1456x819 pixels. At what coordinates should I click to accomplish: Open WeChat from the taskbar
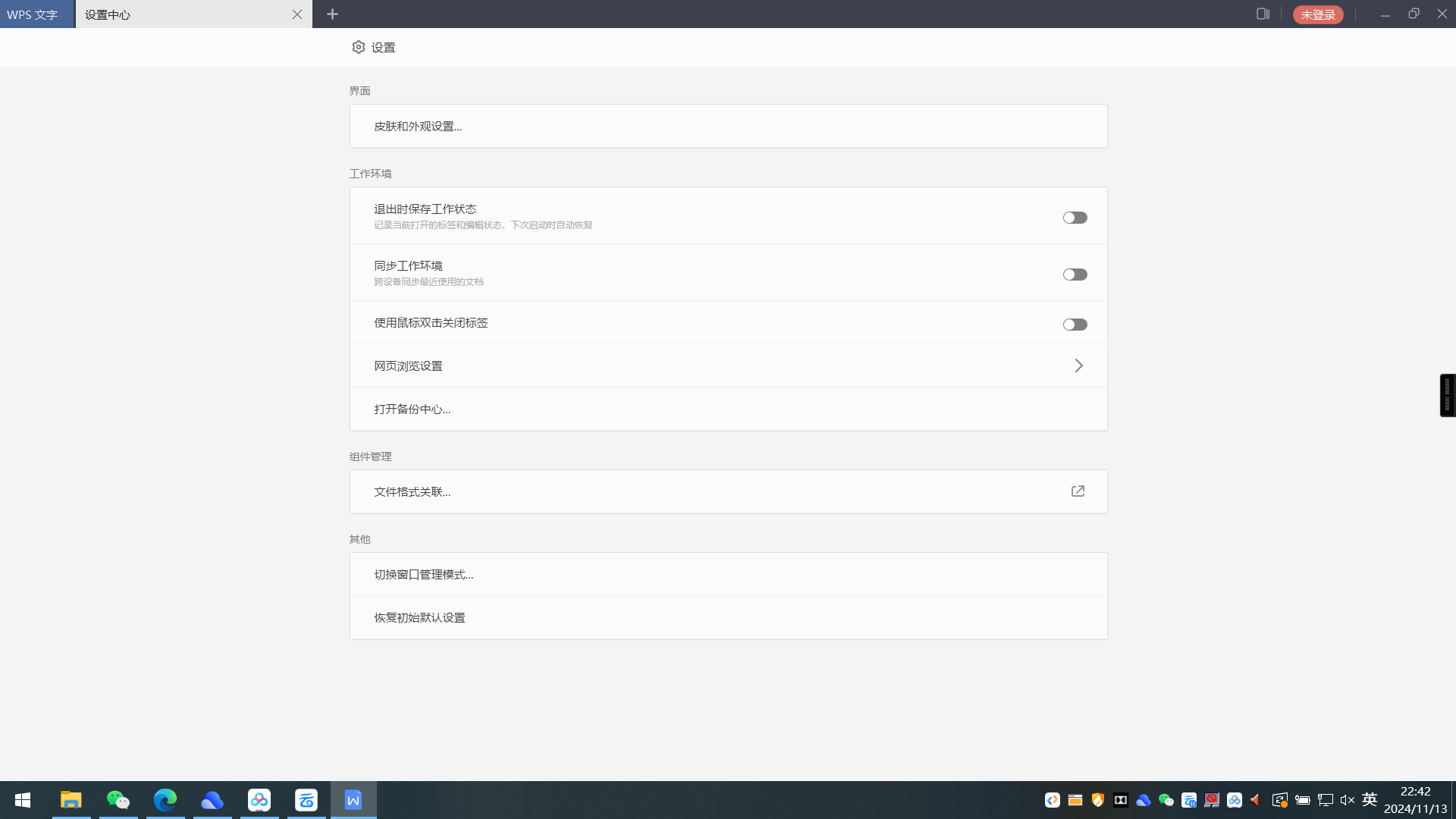pos(118,799)
